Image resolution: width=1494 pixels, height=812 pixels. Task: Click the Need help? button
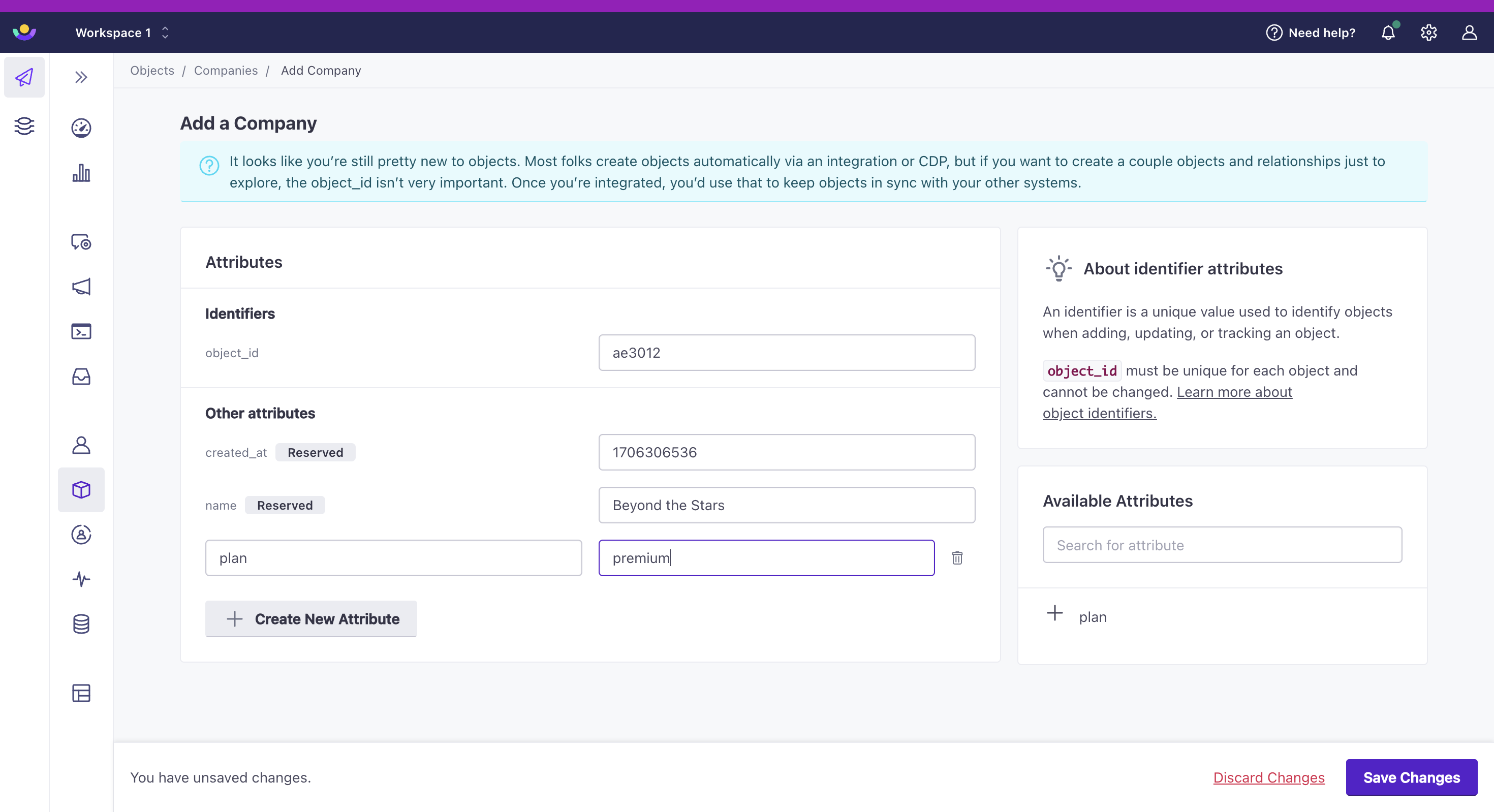1311,32
